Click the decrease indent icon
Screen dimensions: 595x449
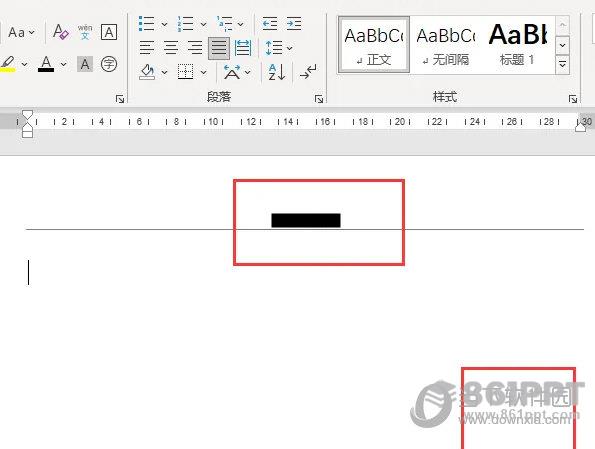point(270,24)
